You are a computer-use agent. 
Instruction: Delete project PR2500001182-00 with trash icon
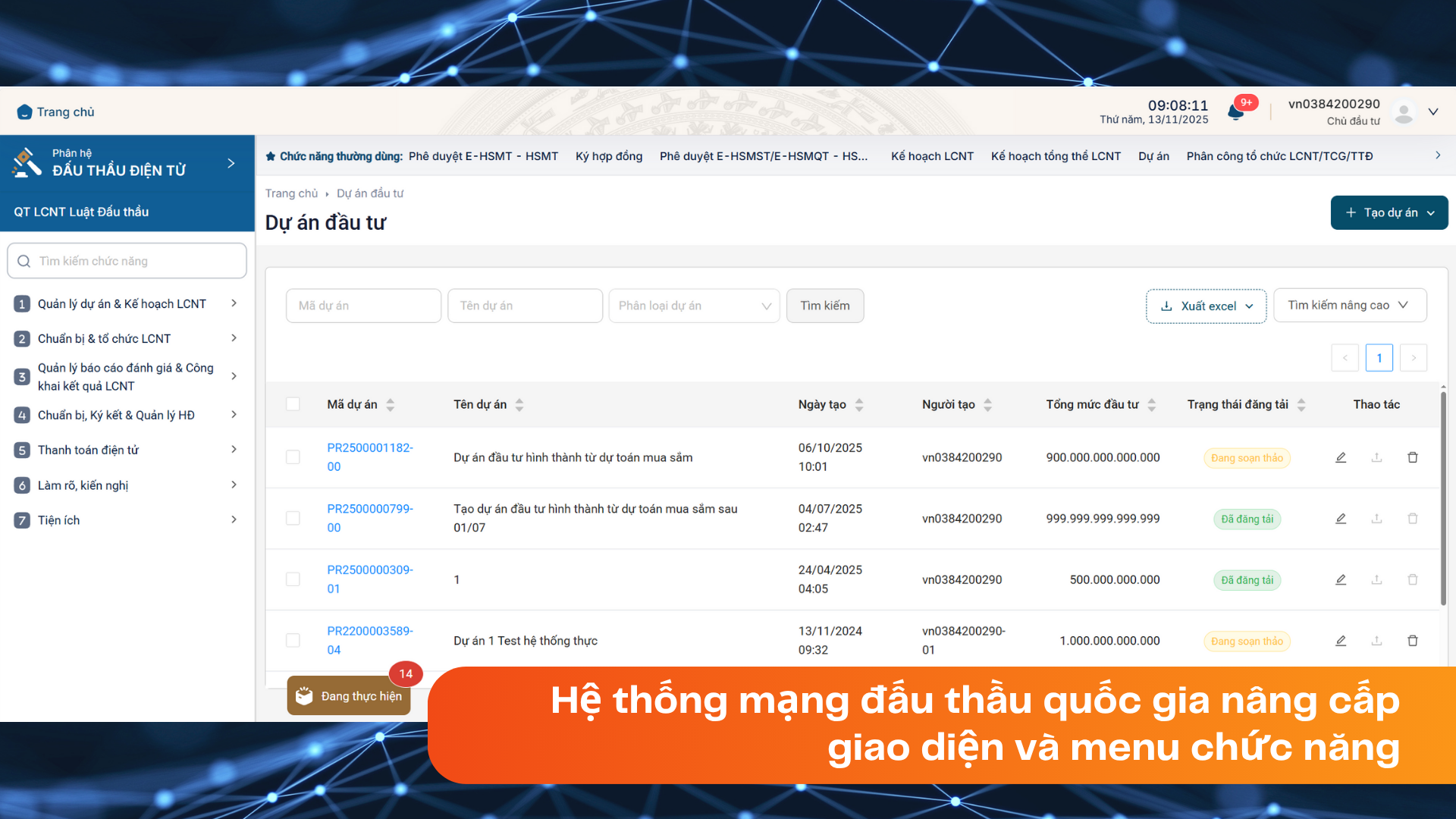point(1413,457)
